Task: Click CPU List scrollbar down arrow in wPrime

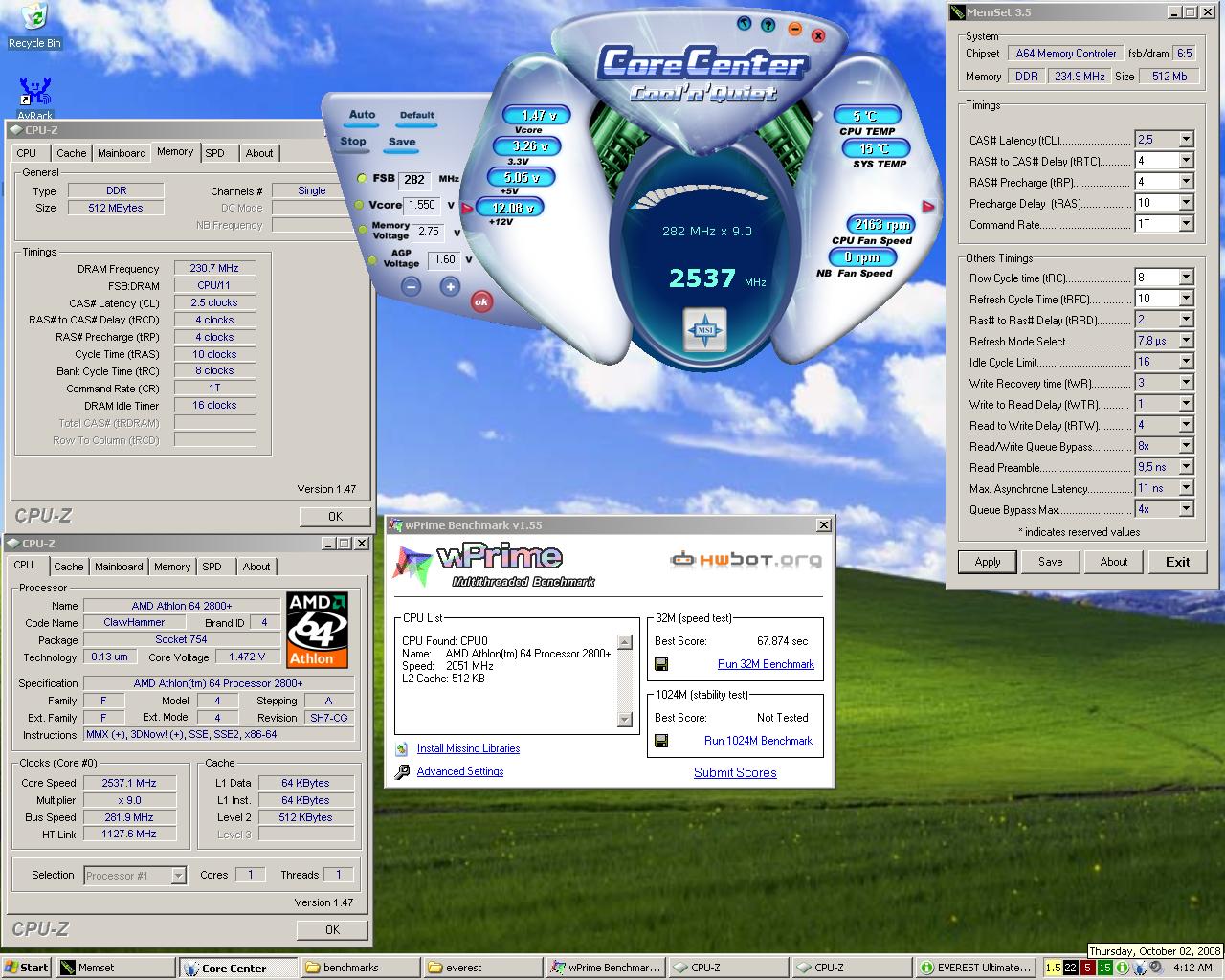Action: tap(625, 719)
